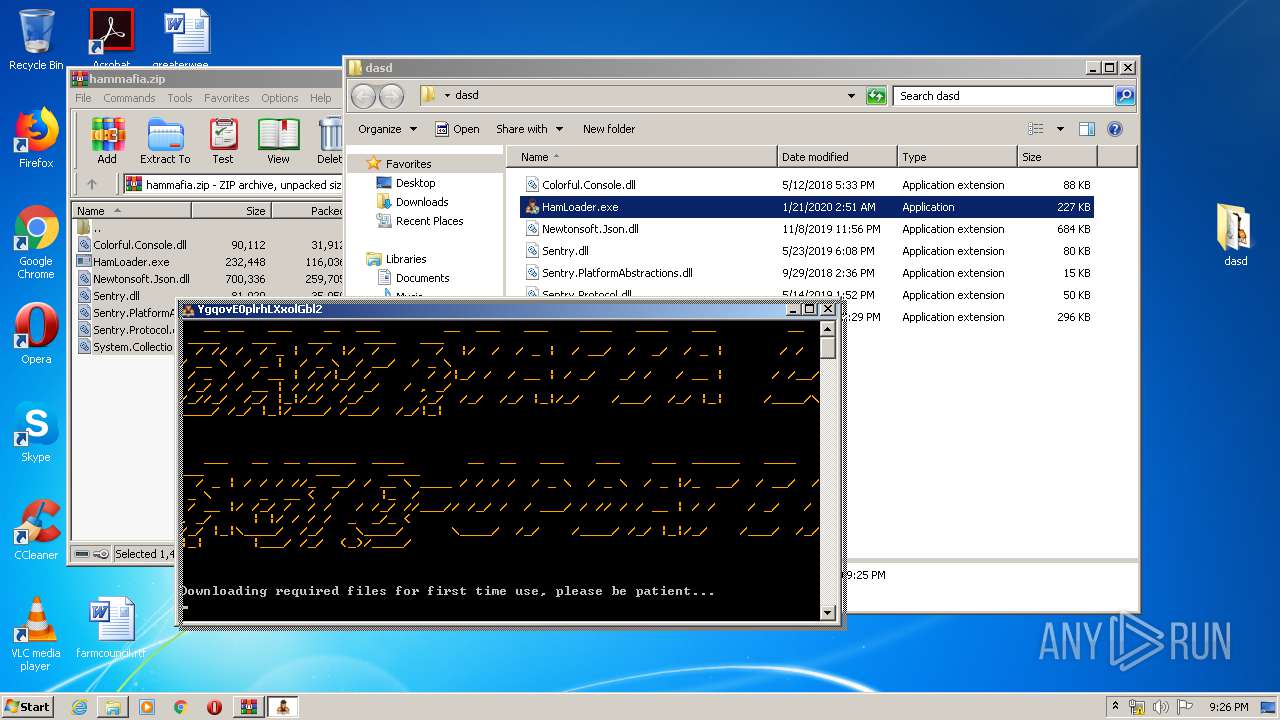Image resolution: width=1280 pixels, height=720 pixels.
Task: Expand the address bar history dropdown
Action: (851, 96)
